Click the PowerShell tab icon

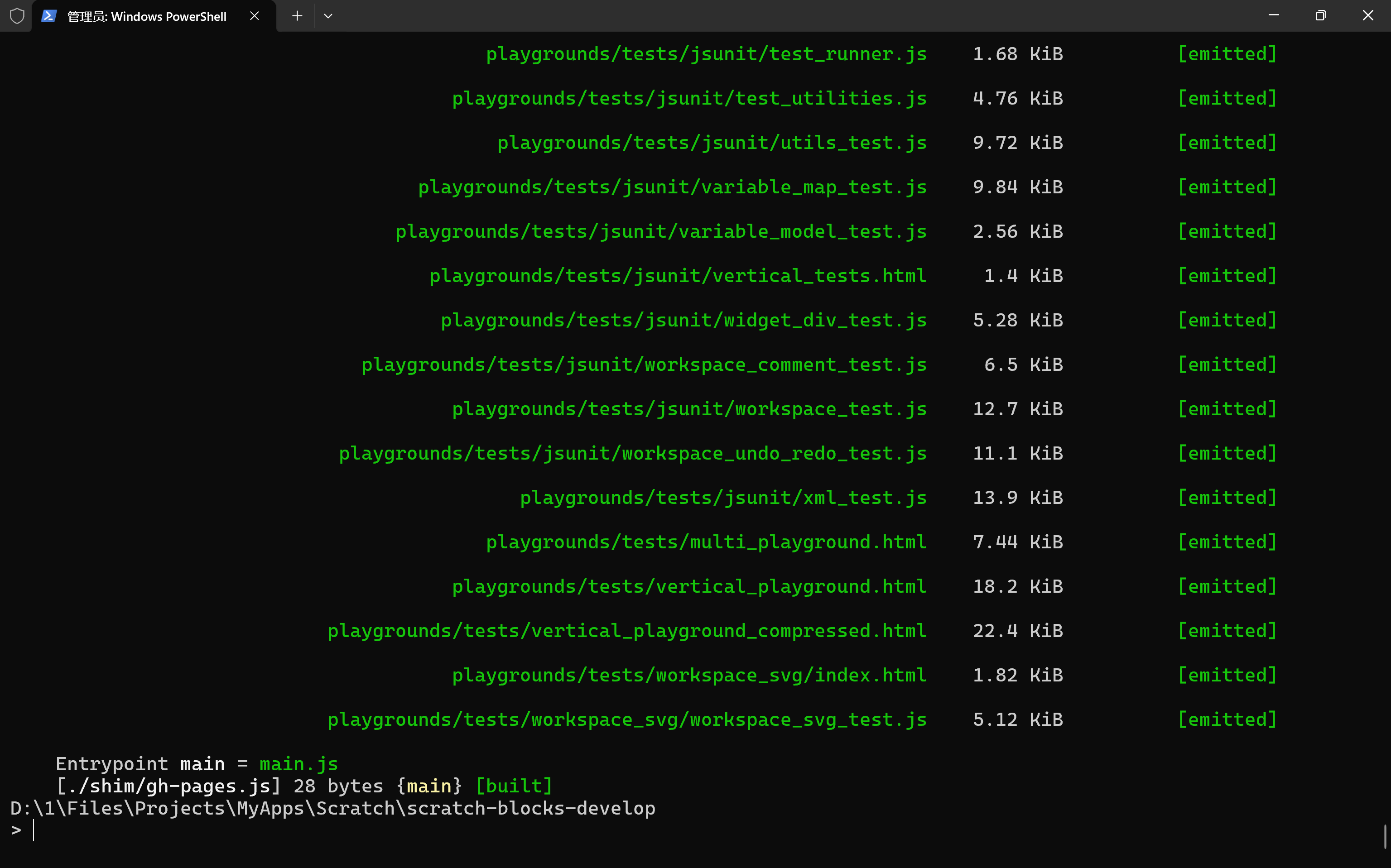(x=49, y=16)
